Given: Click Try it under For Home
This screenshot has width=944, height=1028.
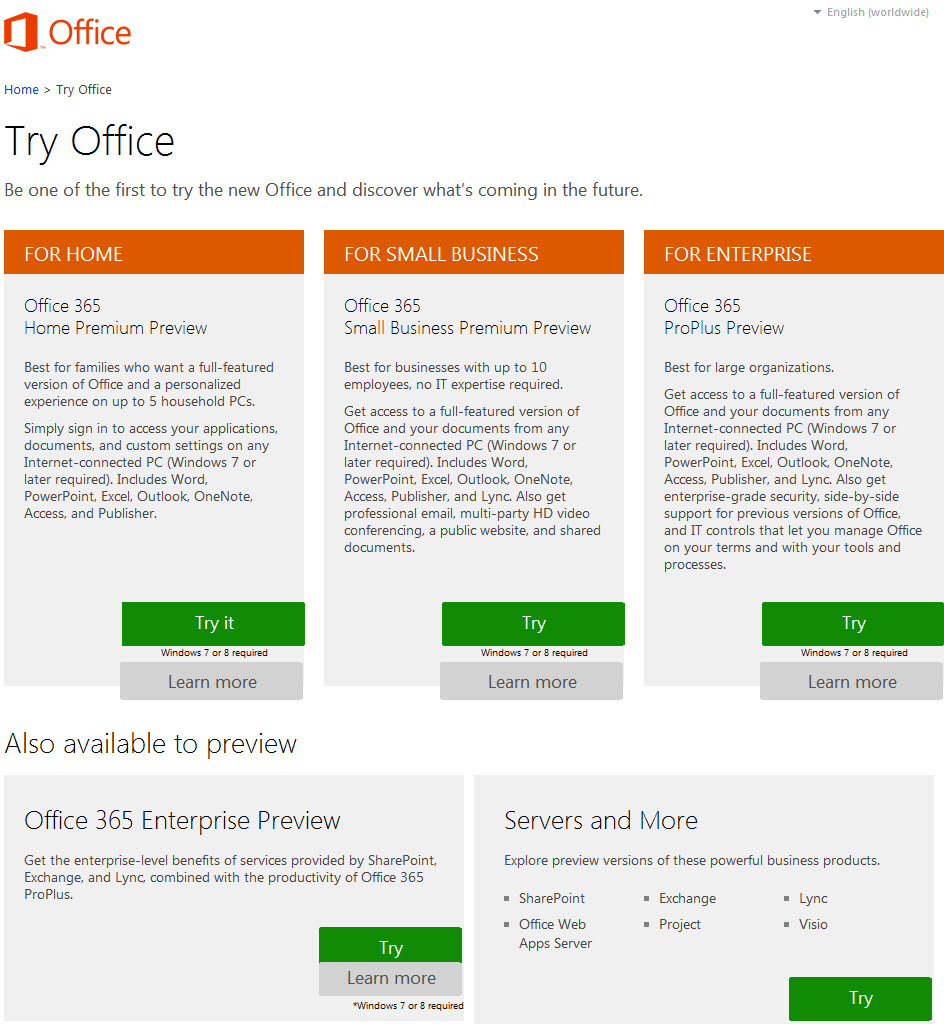Looking at the screenshot, I should point(213,623).
